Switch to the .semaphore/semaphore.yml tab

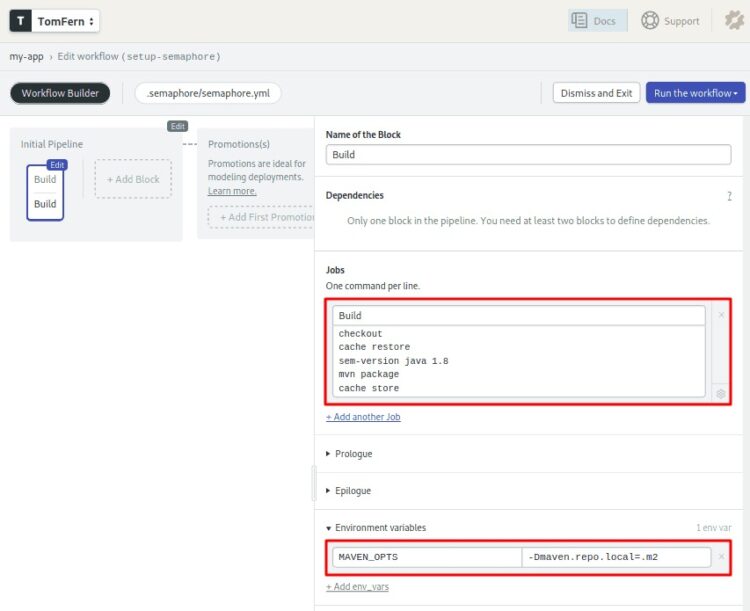(208, 93)
